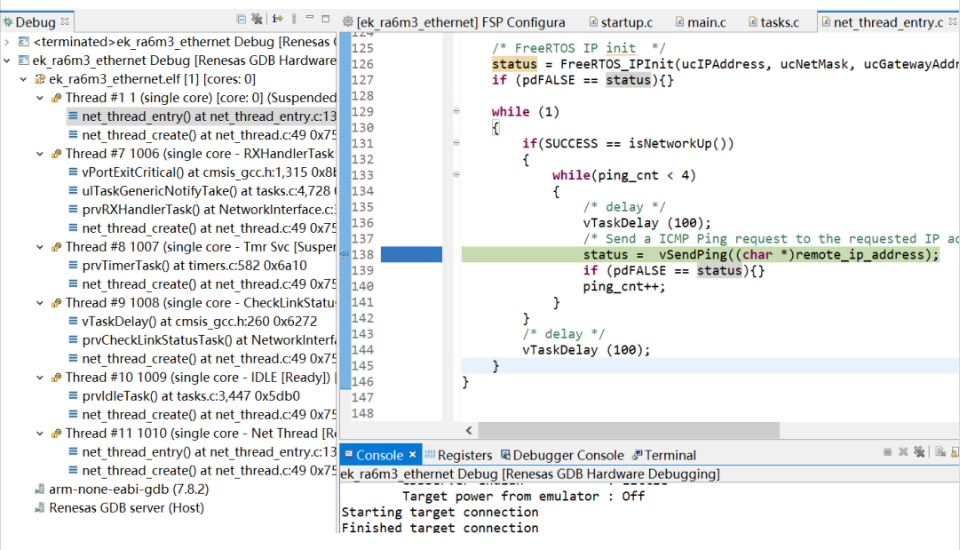This screenshot has height=550, width=960.
Task: Click the editor horizontal scrollbar thumb
Action: point(629,431)
